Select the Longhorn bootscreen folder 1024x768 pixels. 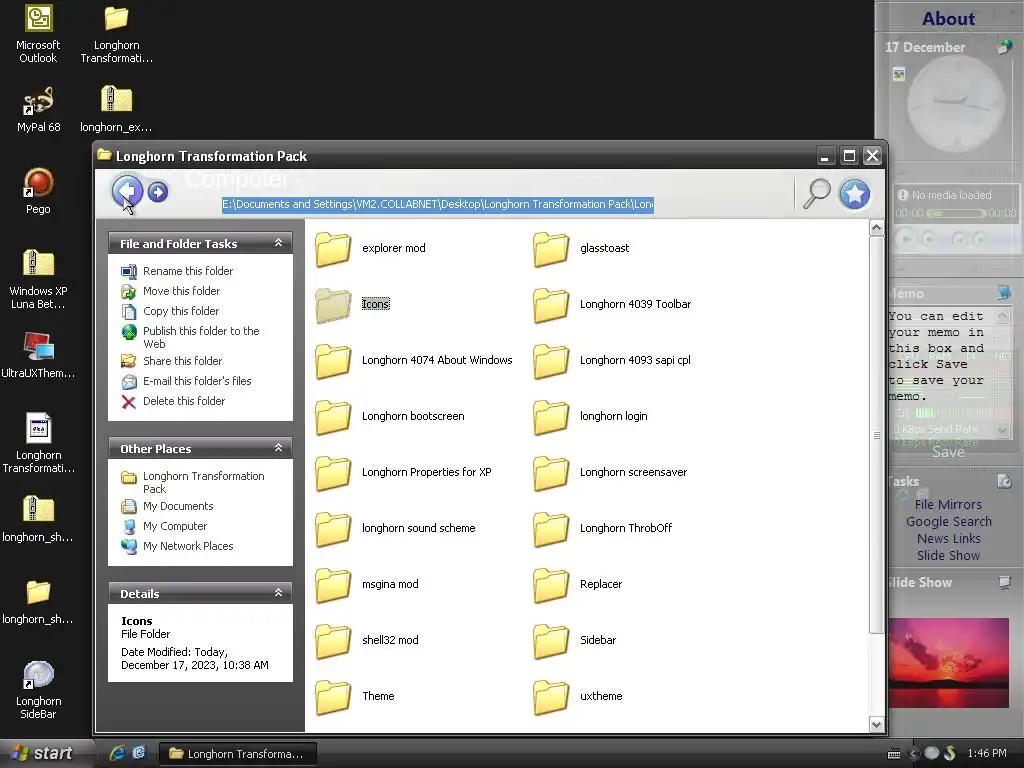pos(390,417)
